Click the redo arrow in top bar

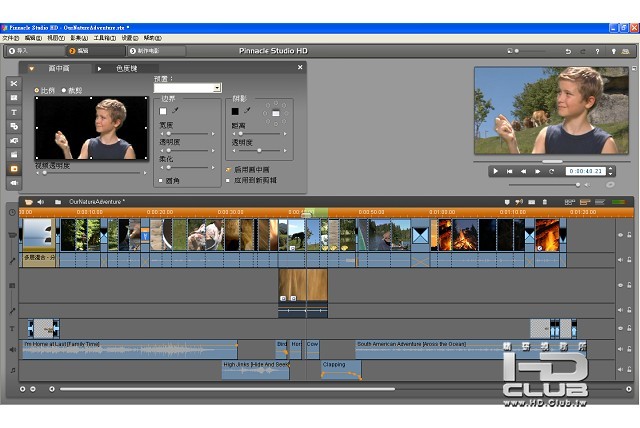[x=583, y=51]
